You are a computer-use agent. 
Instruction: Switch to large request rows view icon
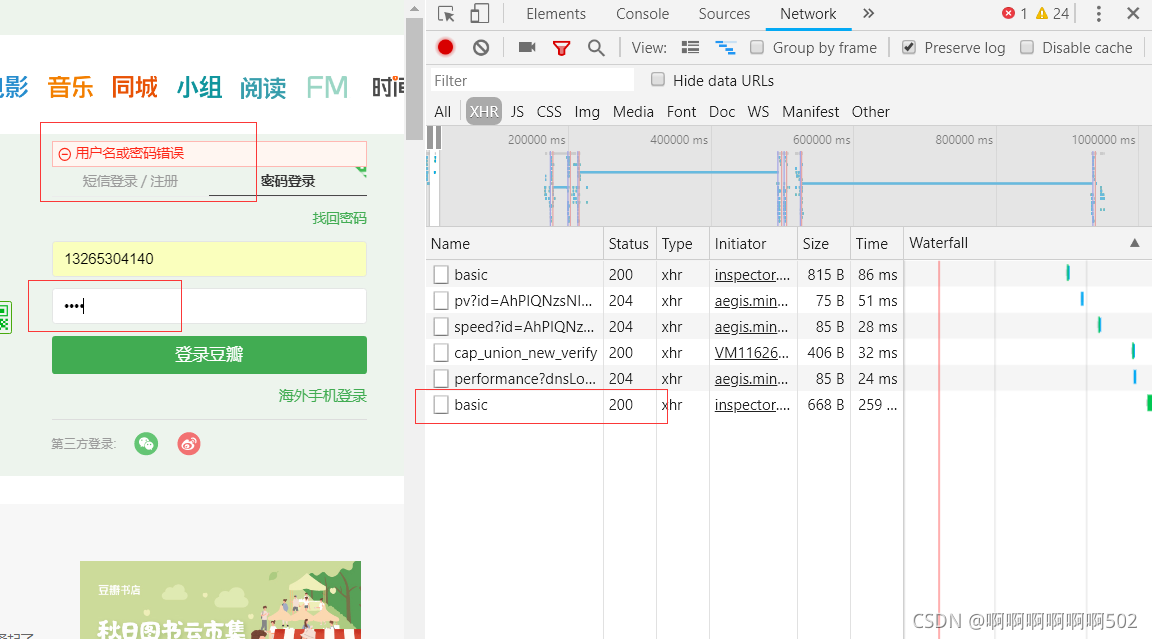(690, 48)
